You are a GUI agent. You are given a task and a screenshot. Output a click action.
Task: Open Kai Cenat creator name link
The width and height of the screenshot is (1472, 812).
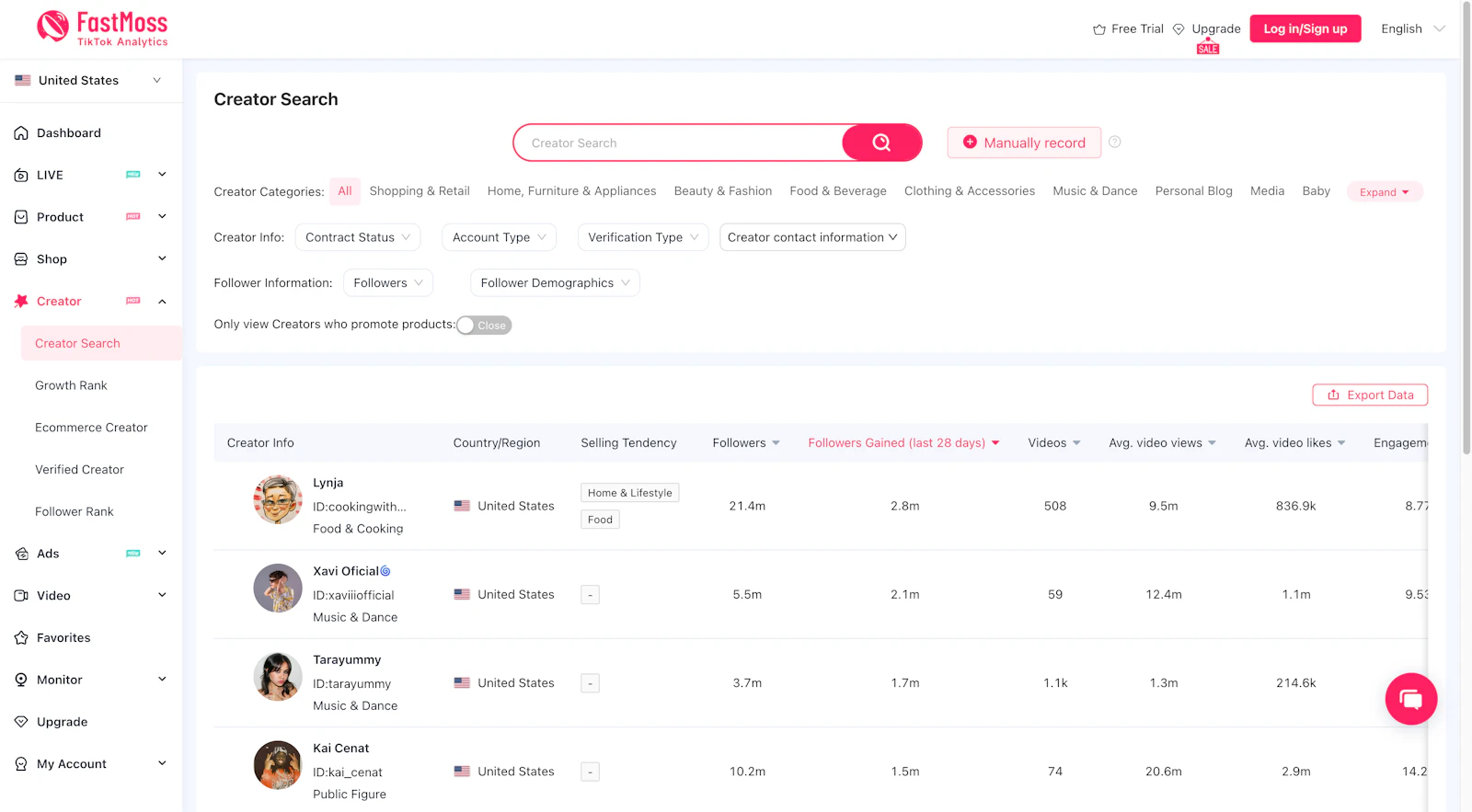[340, 749]
